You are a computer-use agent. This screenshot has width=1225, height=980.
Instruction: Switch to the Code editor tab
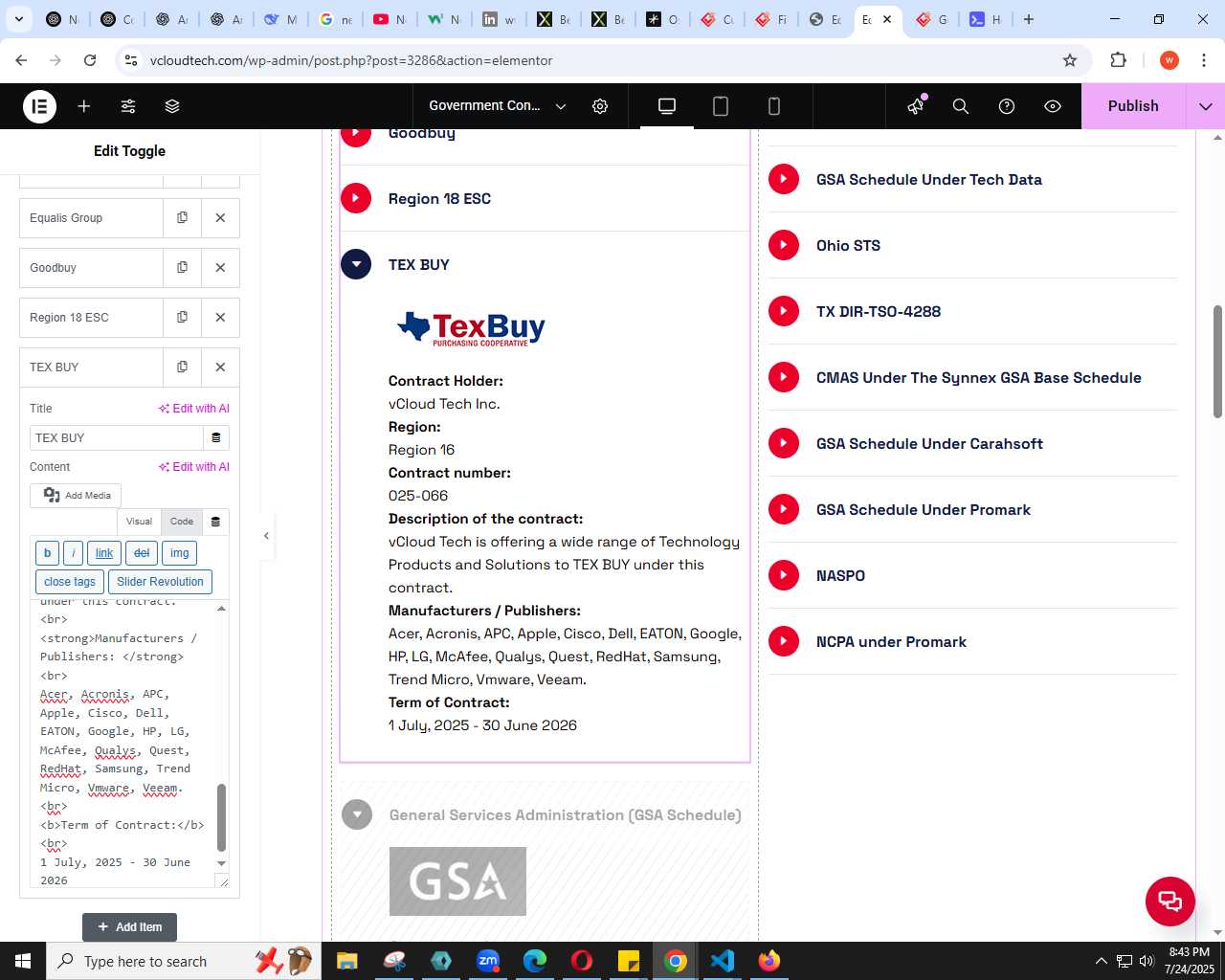coord(182,522)
